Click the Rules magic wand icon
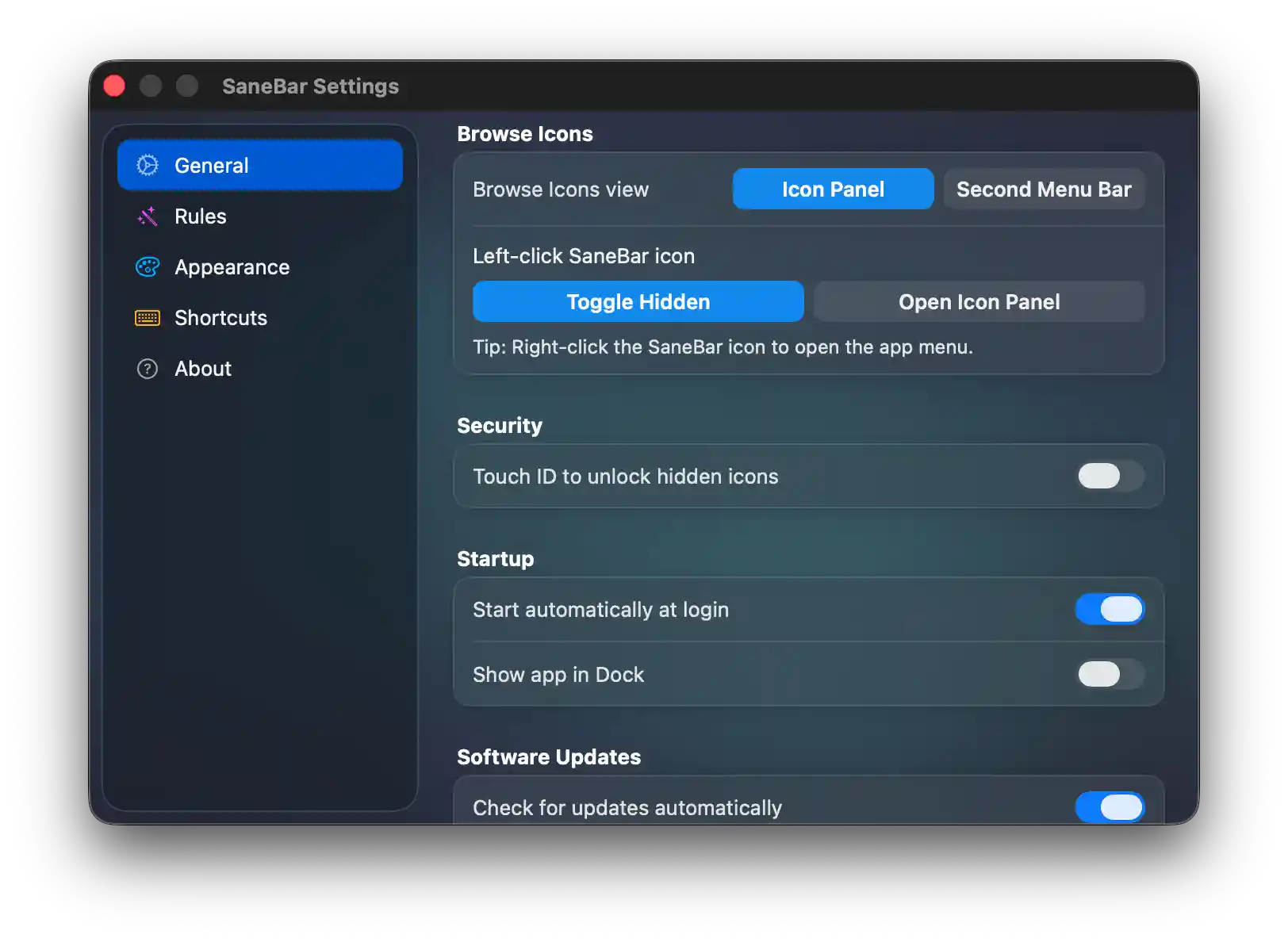 click(x=148, y=216)
